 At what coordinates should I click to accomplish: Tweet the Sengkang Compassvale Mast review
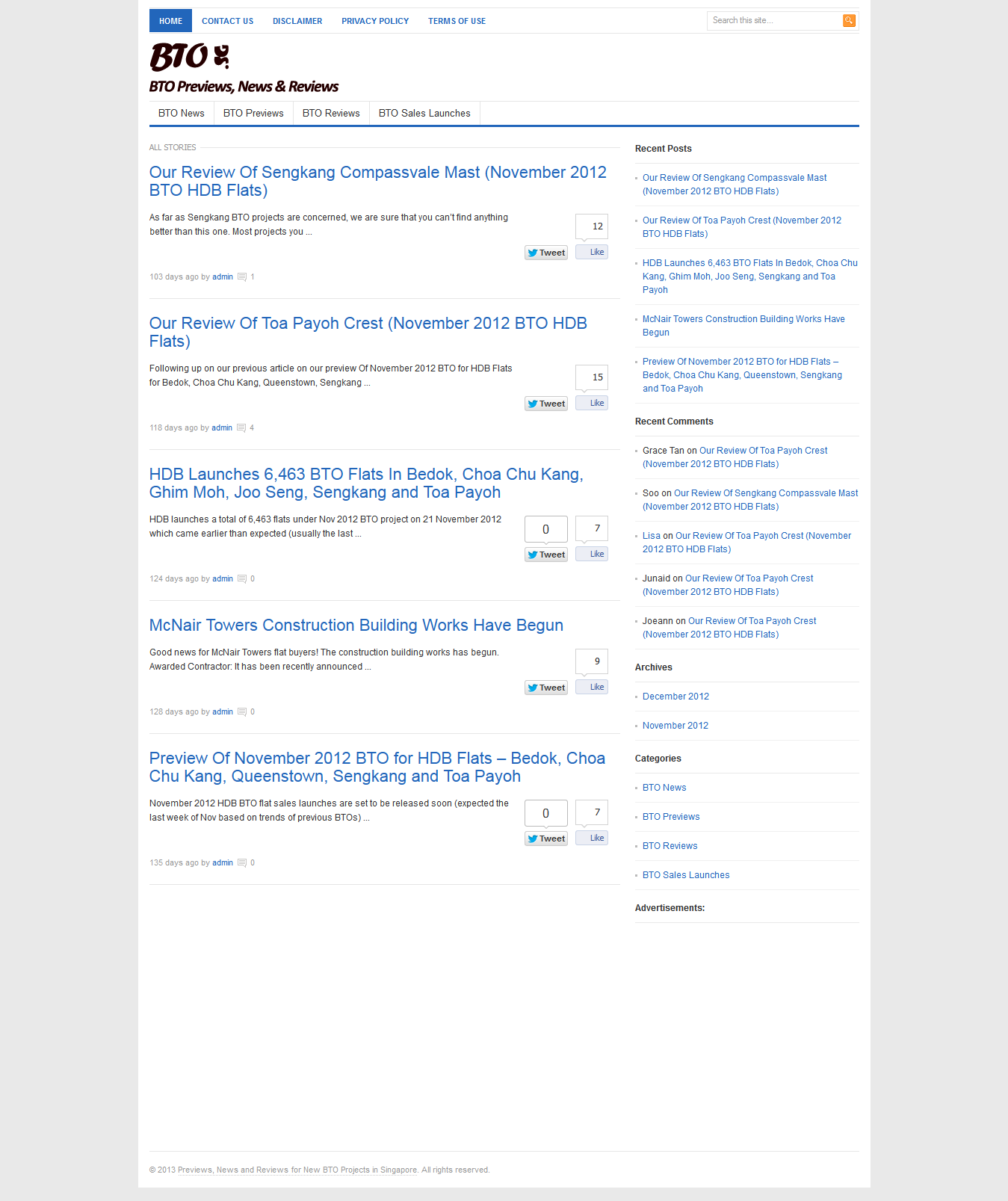coord(546,253)
